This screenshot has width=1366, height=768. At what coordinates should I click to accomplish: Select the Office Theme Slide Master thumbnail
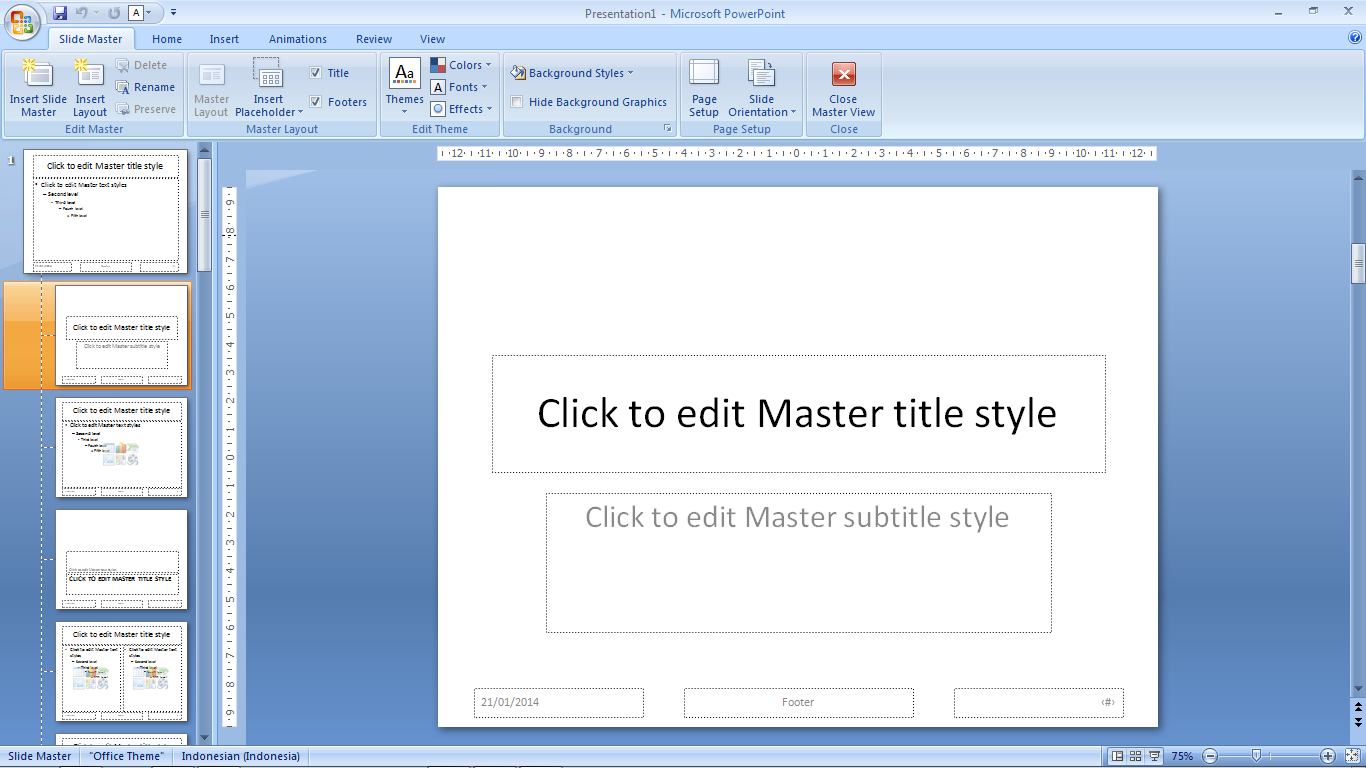coord(106,212)
